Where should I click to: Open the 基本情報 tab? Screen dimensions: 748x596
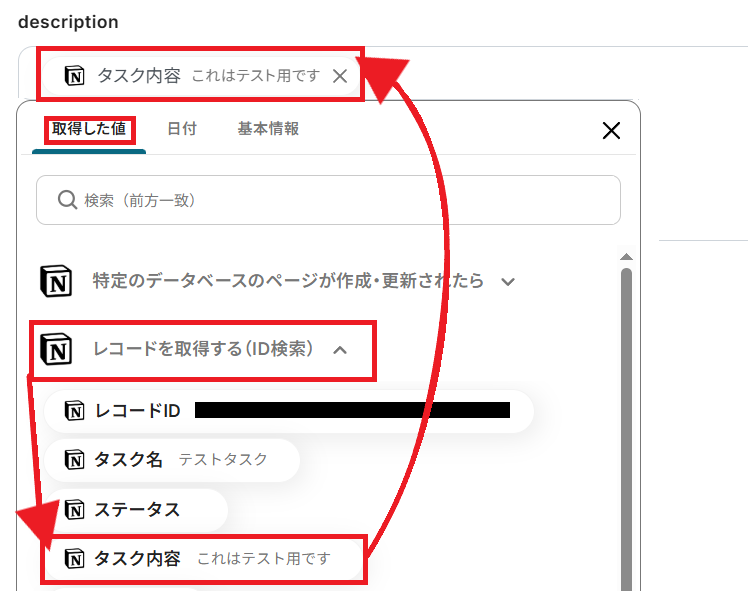268,129
